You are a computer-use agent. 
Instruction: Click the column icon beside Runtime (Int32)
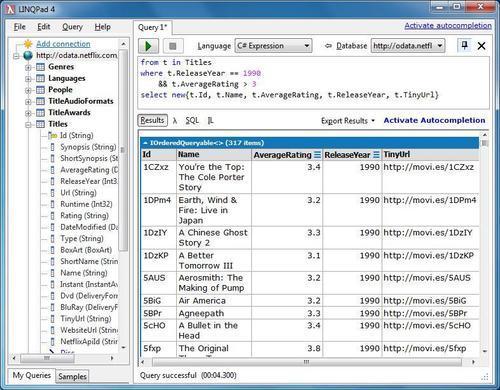[x=52, y=204]
